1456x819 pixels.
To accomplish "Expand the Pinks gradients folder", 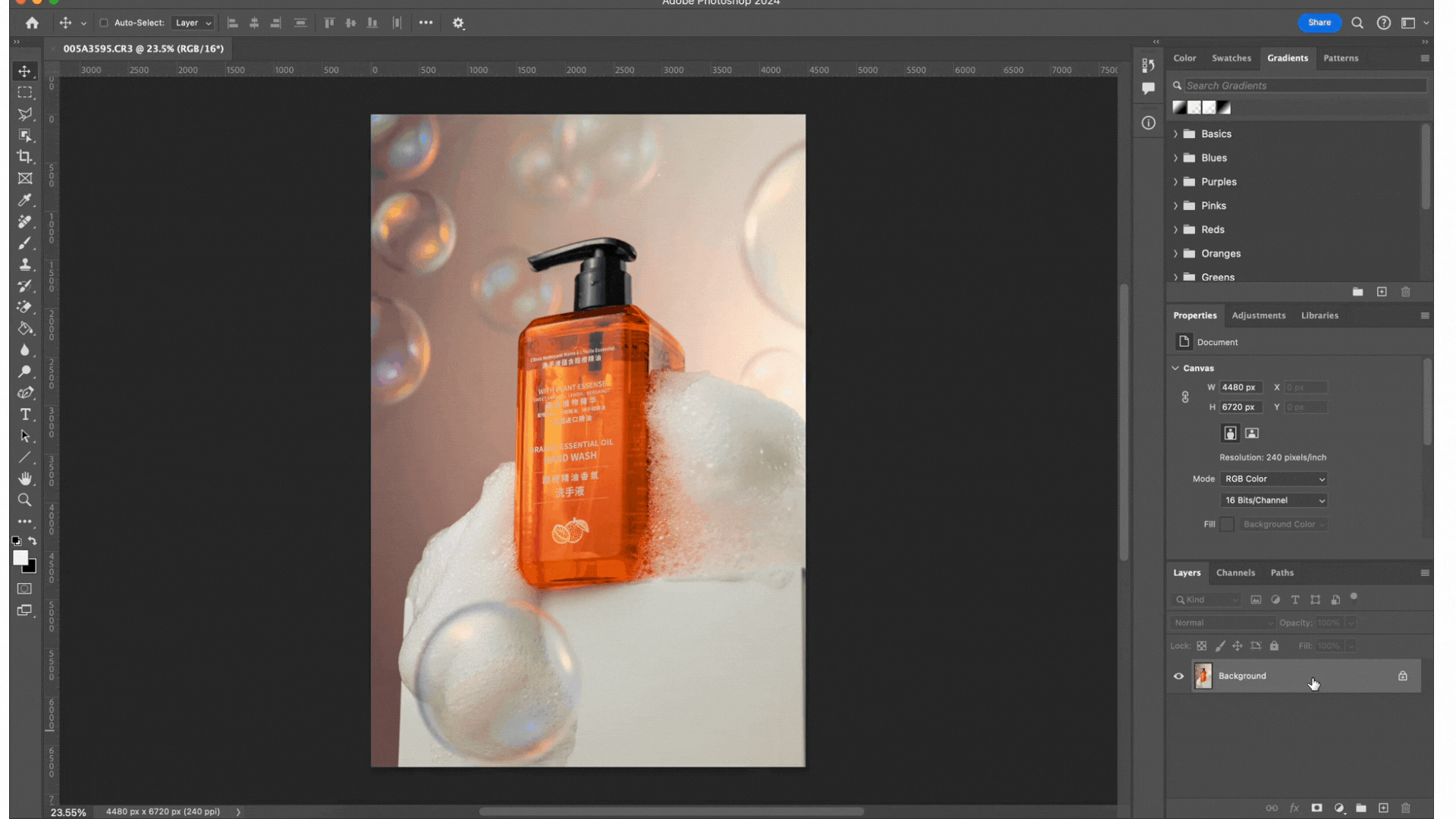I will pyautogui.click(x=1175, y=206).
